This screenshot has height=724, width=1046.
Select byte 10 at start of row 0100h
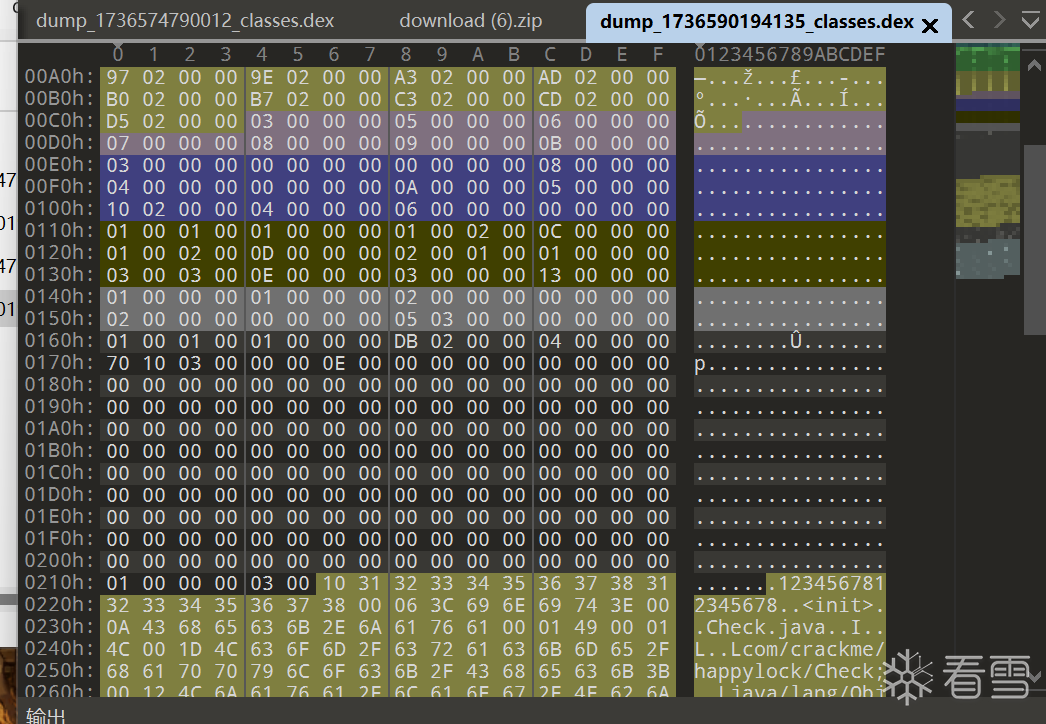[x=117, y=210]
